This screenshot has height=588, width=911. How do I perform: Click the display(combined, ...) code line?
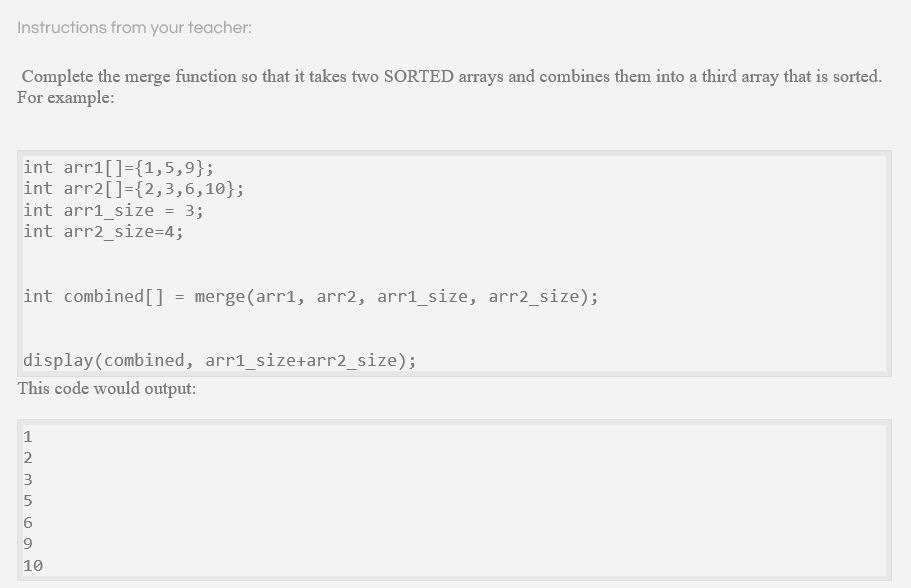(220, 360)
